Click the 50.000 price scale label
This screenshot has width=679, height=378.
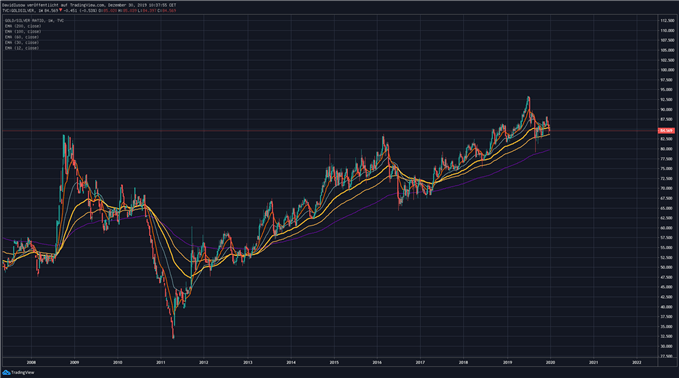point(667,267)
